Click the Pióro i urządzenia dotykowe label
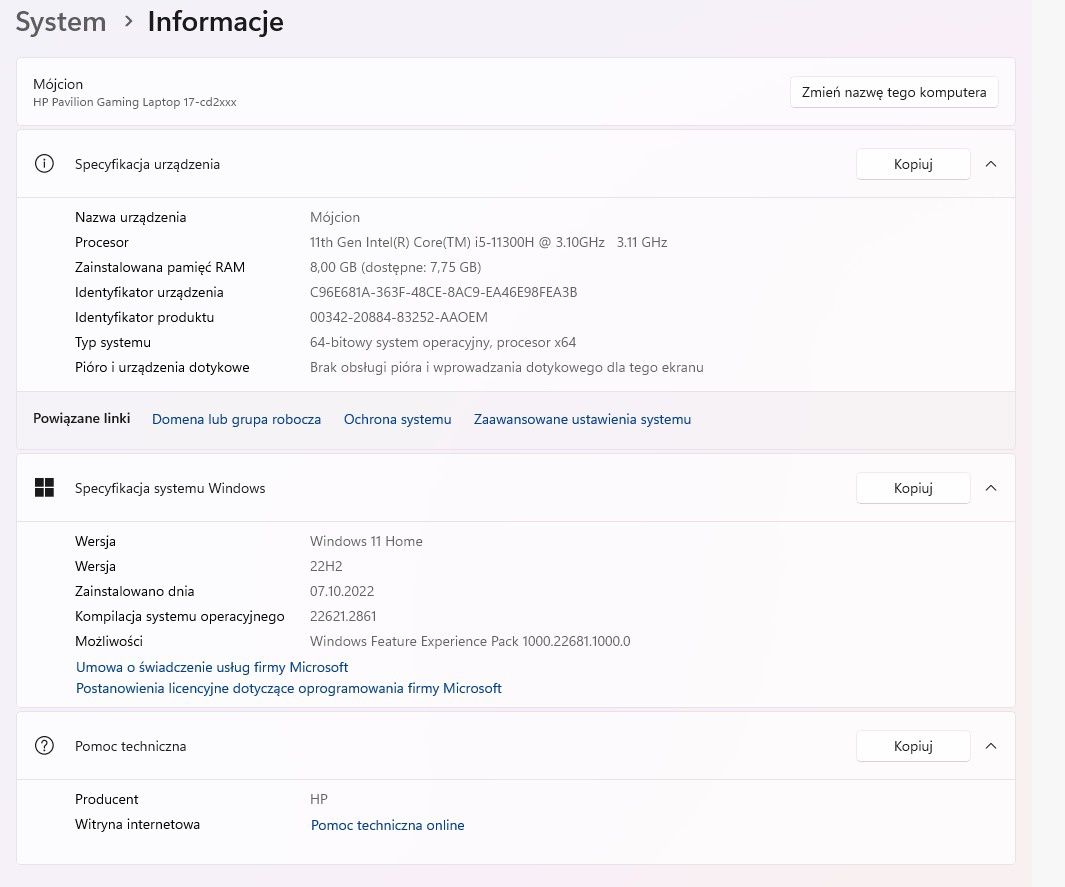The image size is (1065, 887). pos(162,367)
